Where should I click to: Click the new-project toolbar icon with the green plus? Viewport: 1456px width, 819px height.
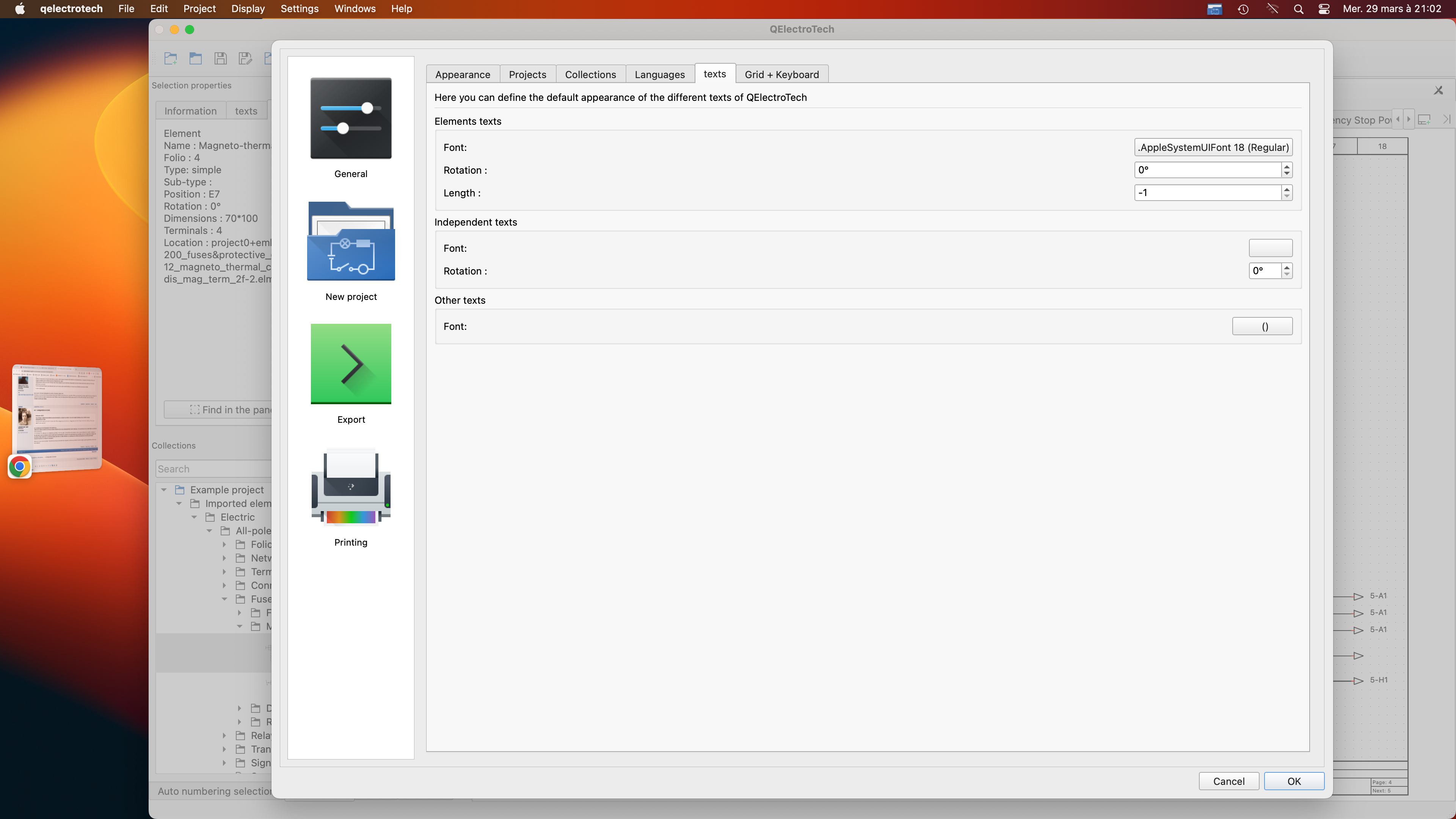(x=171, y=58)
